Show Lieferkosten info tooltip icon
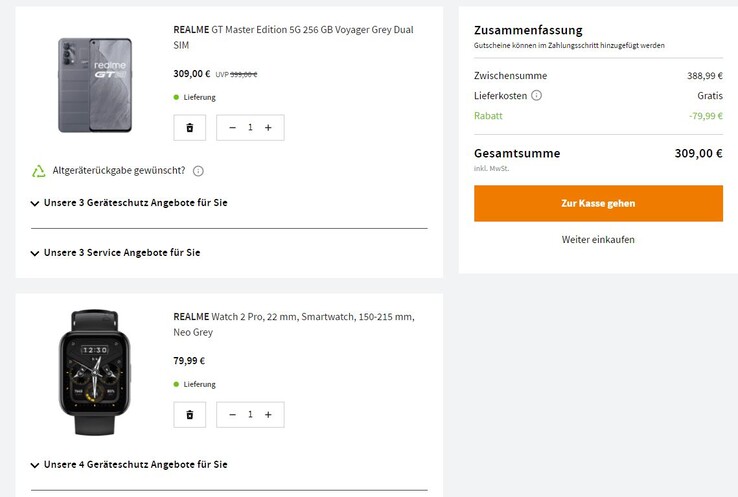738x497 pixels. pos(537,96)
